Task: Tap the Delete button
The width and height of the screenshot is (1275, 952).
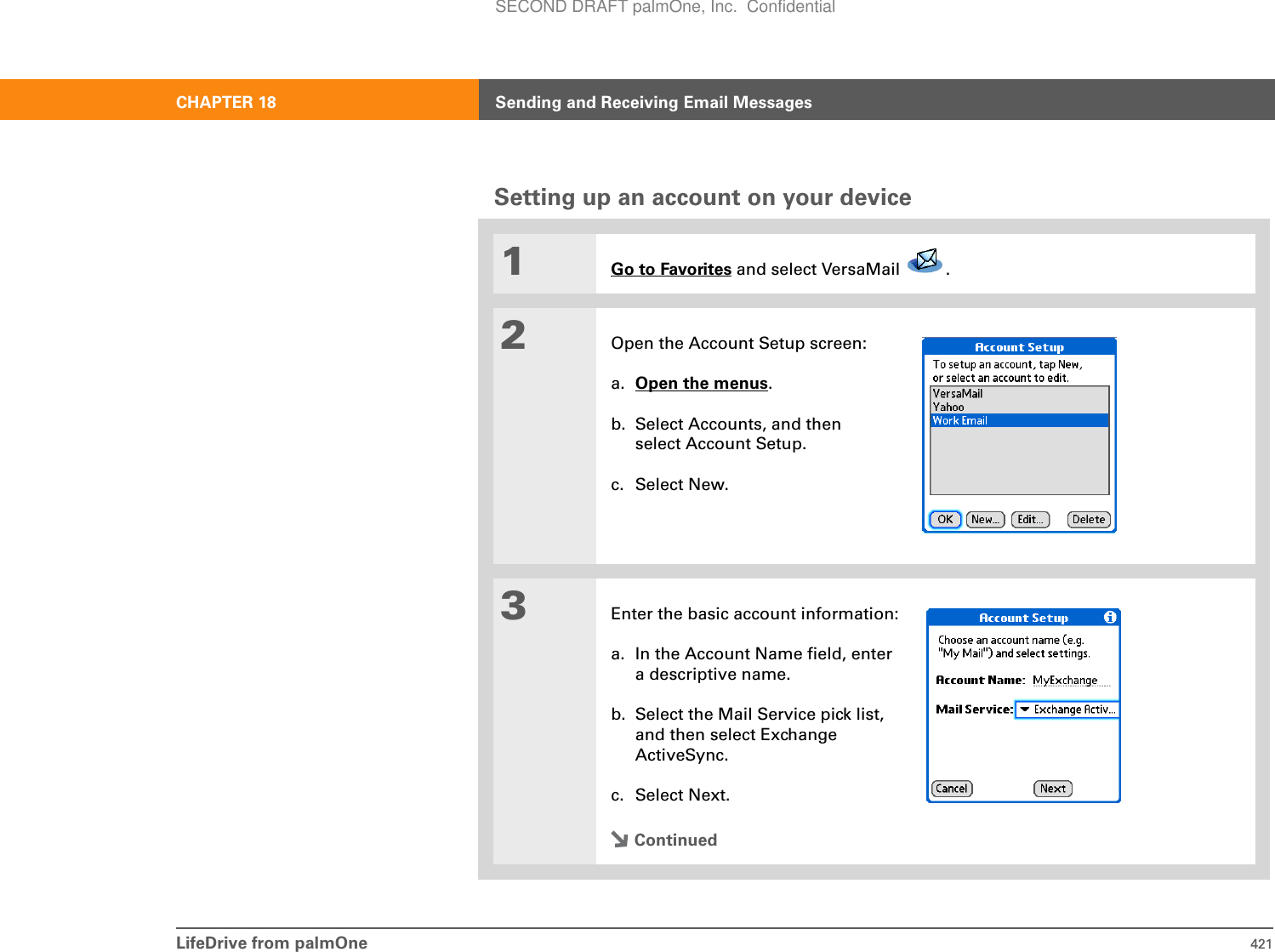Action: click(x=1089, y=520)
